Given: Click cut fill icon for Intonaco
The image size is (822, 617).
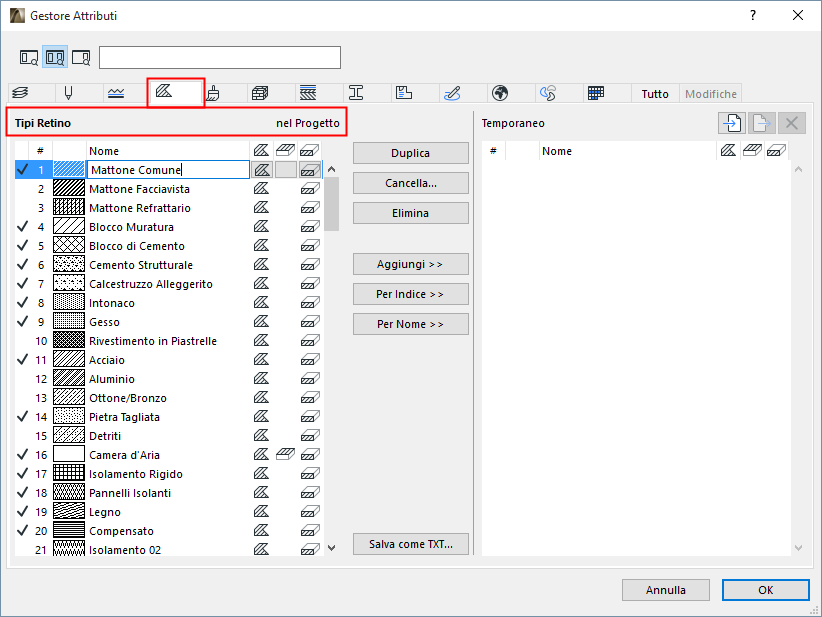Looking at the screenshot, I should tap(310, 303).
